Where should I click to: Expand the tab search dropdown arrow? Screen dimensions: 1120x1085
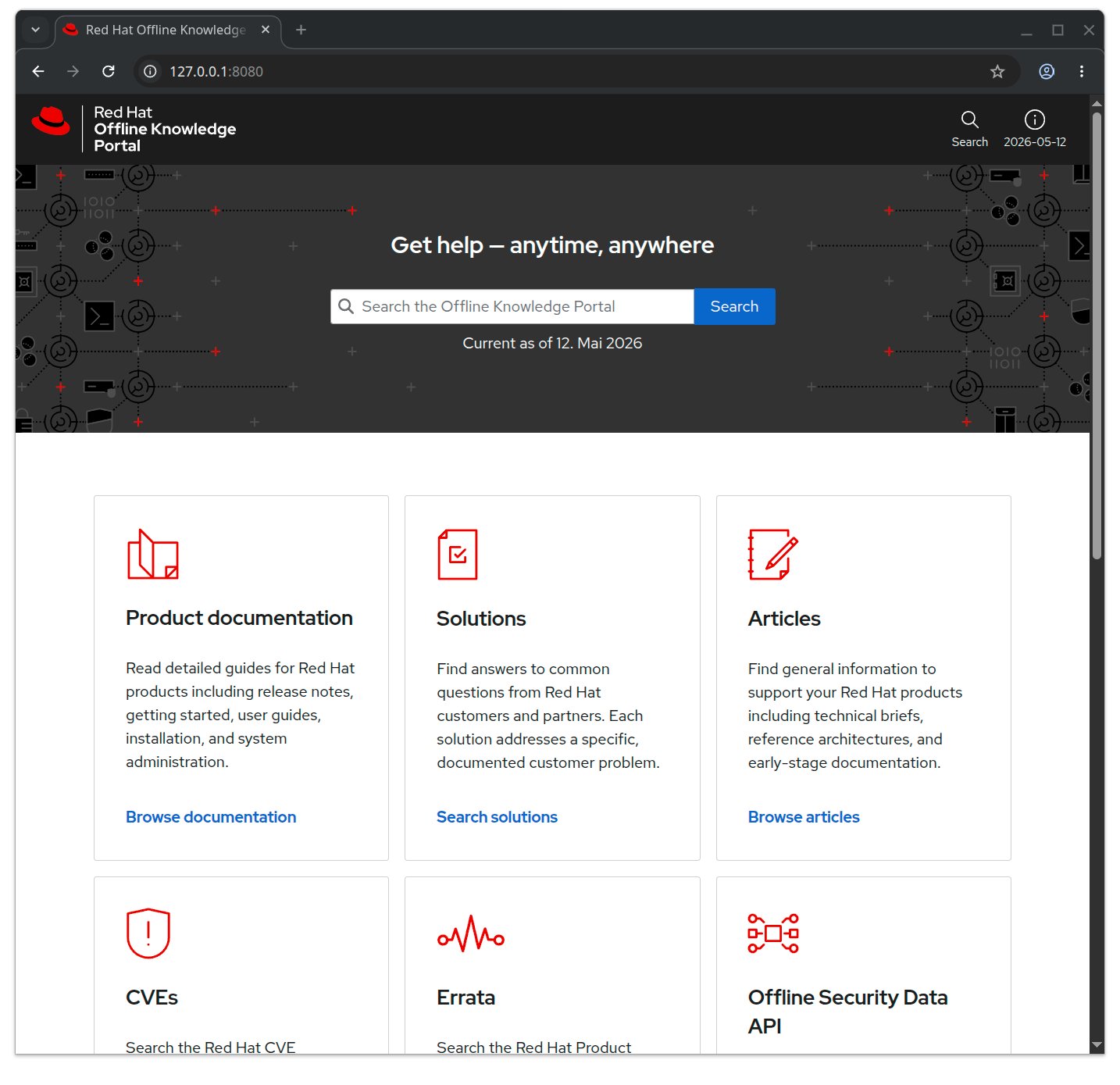tap(35, 30)
